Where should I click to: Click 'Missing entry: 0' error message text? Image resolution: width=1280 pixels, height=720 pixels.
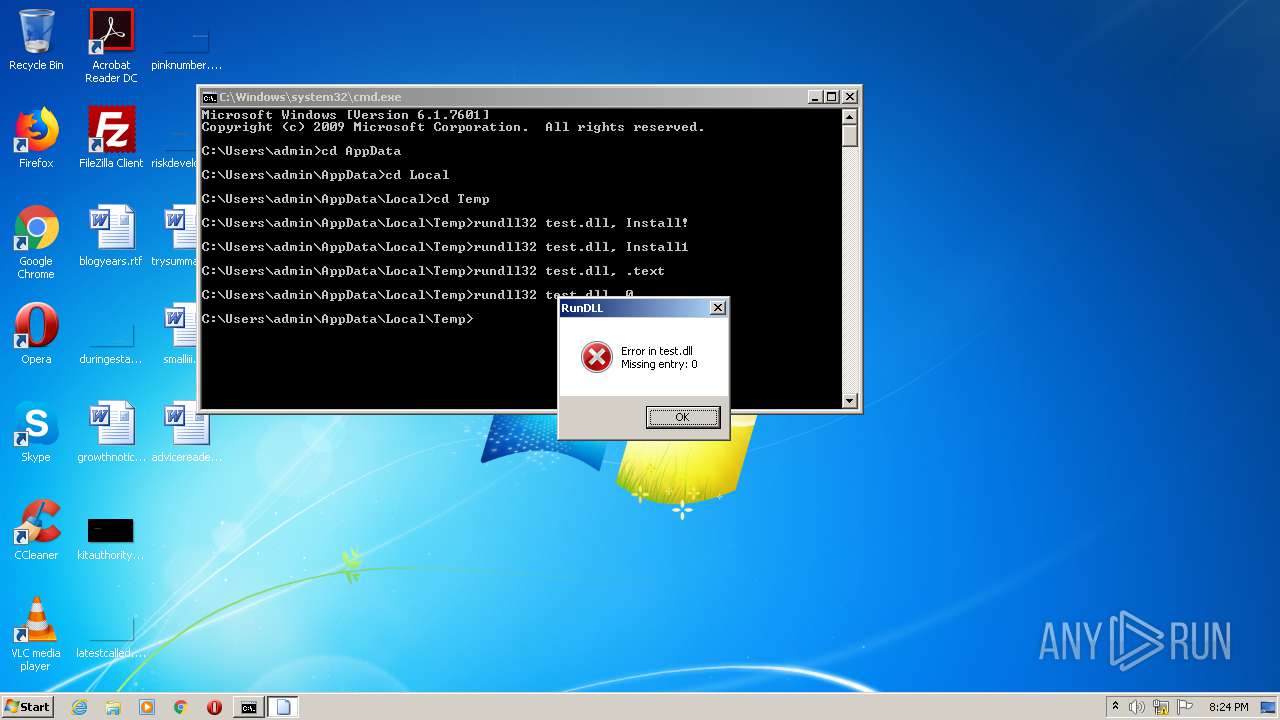coord(659,364)
